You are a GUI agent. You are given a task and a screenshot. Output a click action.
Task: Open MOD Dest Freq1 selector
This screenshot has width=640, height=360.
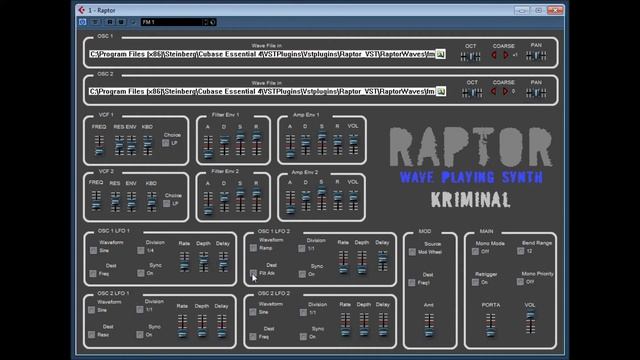pyautogui.click(x=412, y=282)
